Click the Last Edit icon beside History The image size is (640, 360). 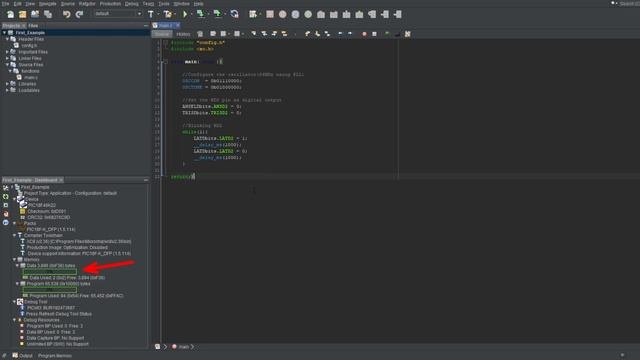200,34
